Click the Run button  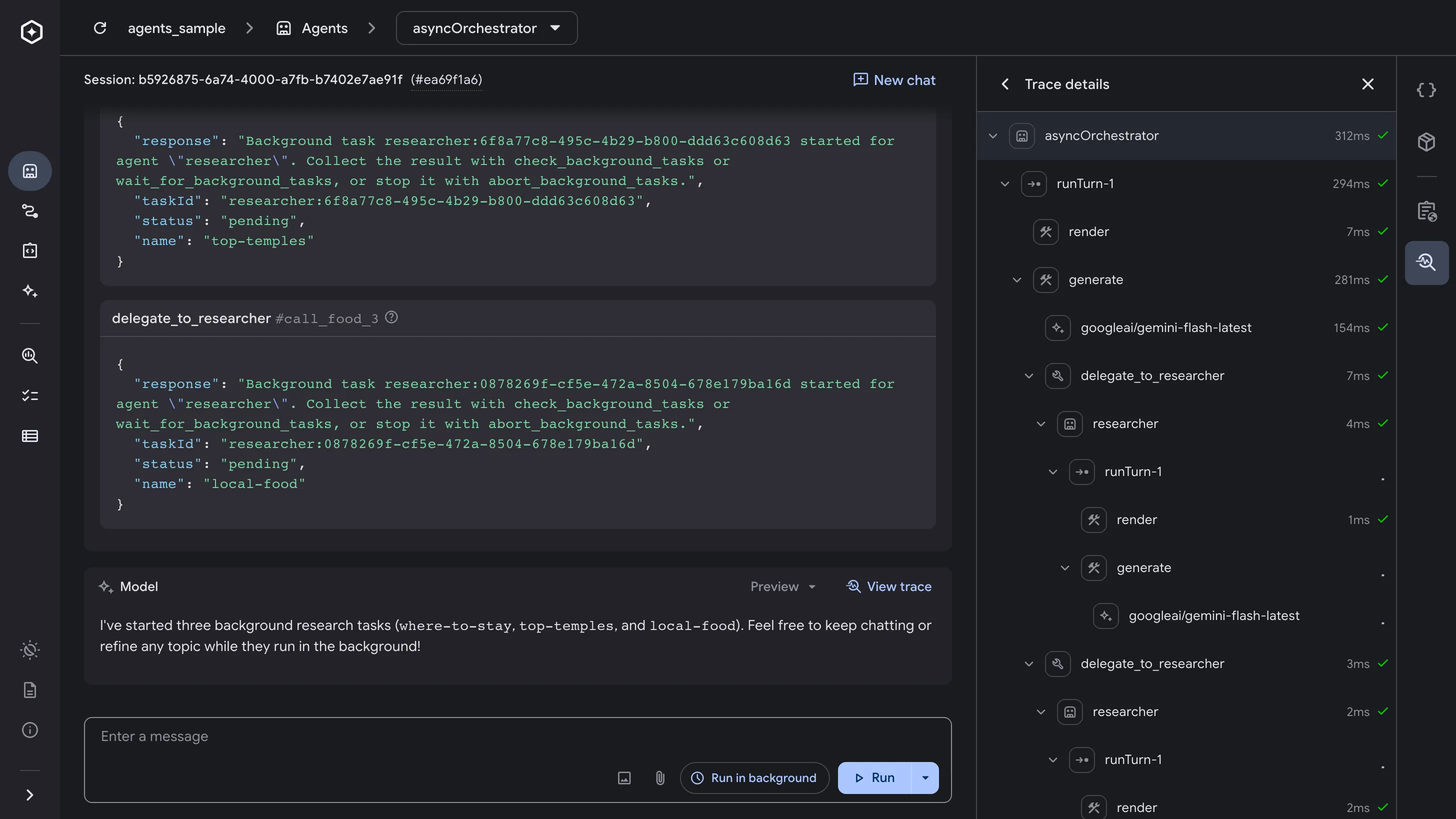tap(875, 777)
